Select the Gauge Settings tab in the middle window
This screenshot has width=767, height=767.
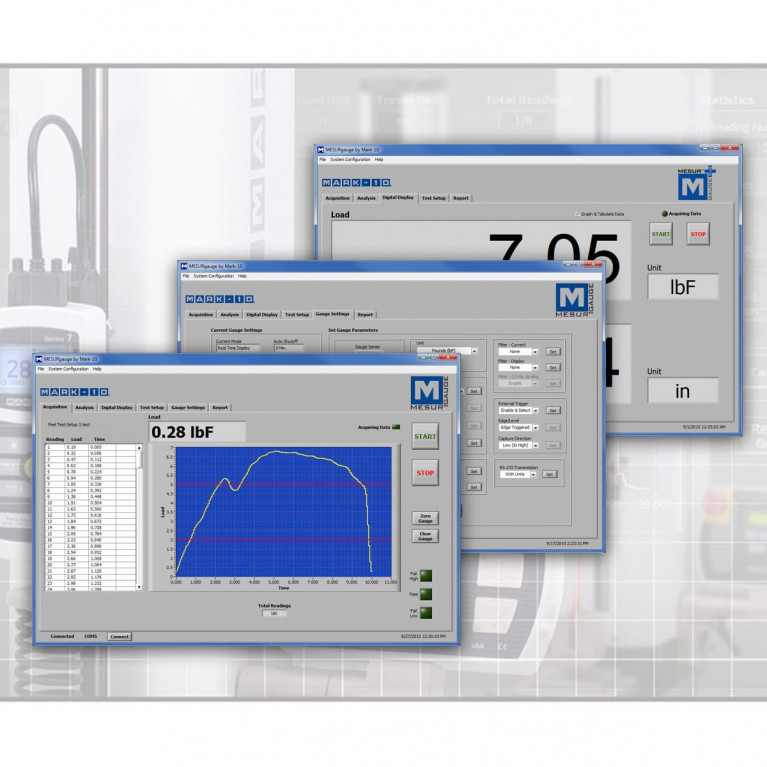[x=333, y=314]
